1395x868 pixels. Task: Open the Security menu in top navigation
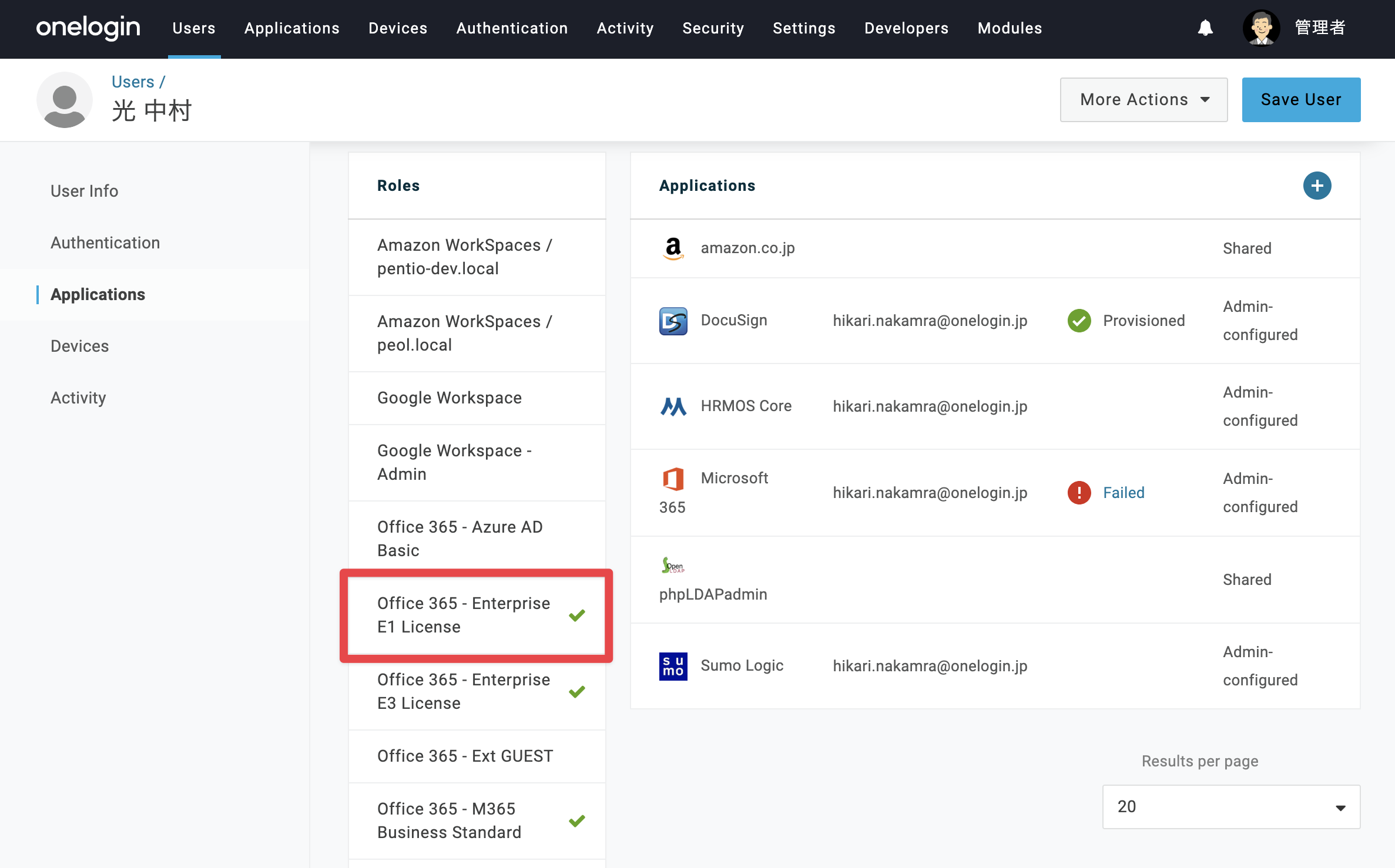[713, 28]
